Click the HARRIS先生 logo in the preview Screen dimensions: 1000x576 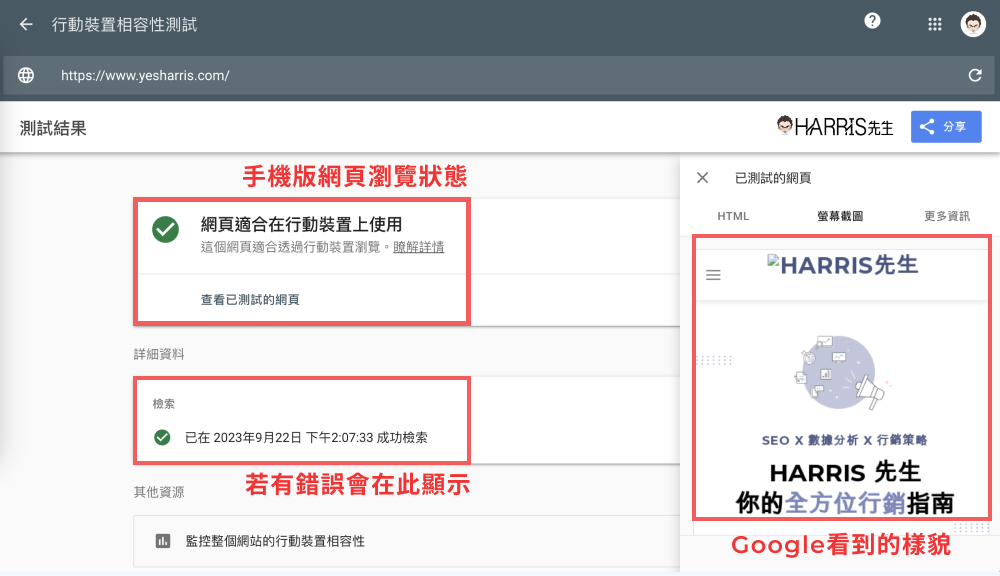pos(842,265)
